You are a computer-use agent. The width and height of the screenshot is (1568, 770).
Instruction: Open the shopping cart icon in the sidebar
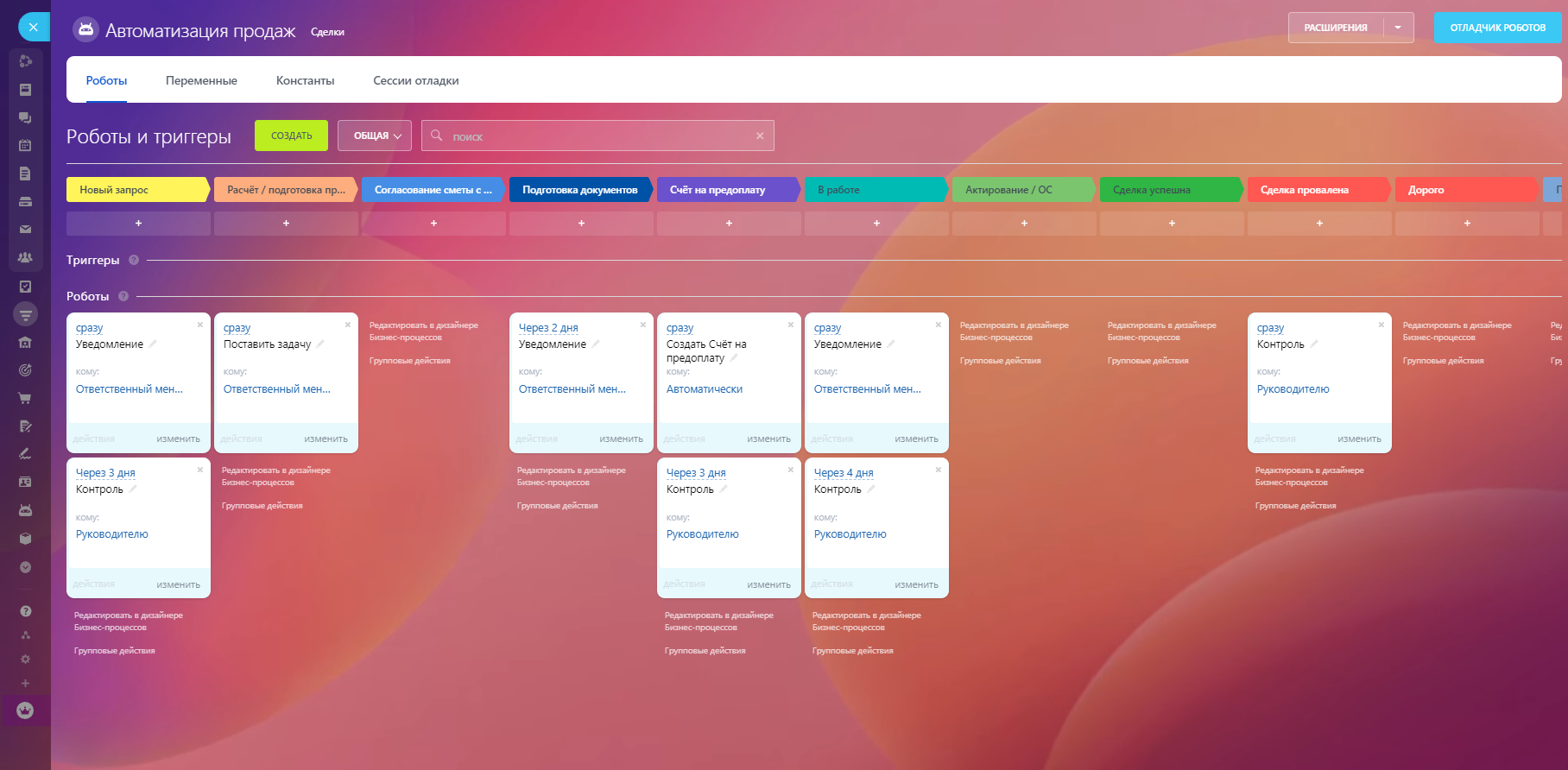point(25,398)
